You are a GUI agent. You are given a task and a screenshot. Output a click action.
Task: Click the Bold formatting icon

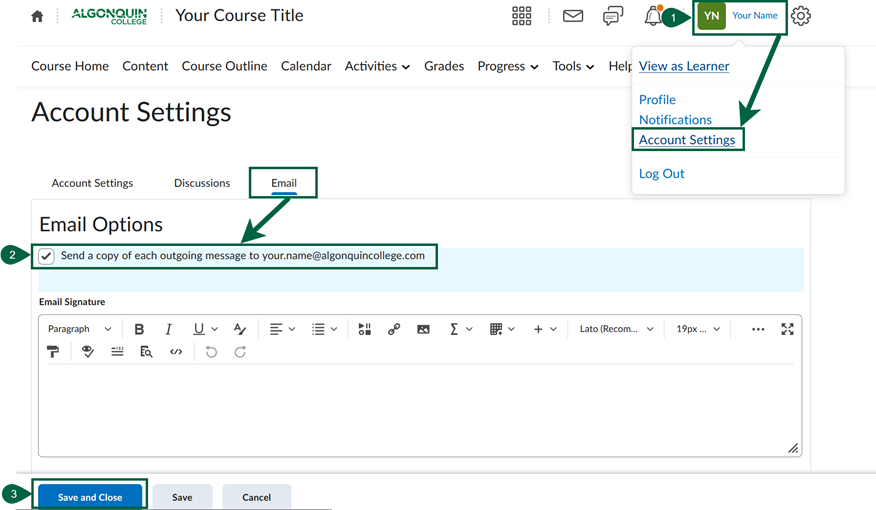tap(139, 329)
